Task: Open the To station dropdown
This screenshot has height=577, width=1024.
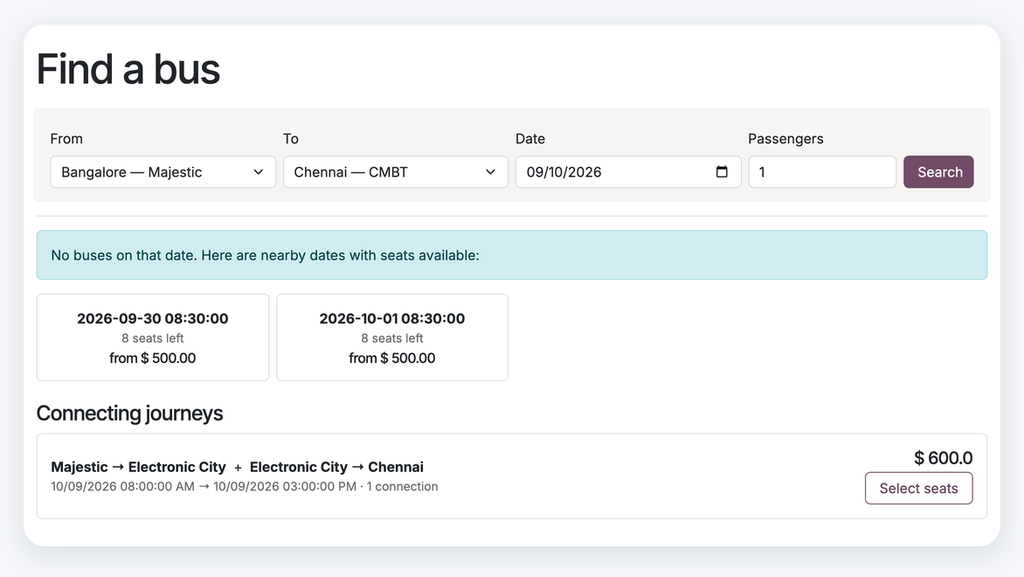Action: pos(396,172)
